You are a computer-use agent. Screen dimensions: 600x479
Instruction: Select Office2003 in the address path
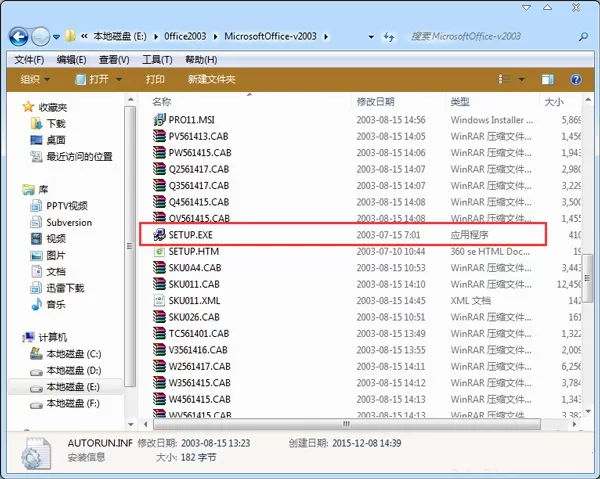click(x=185, y=36)
